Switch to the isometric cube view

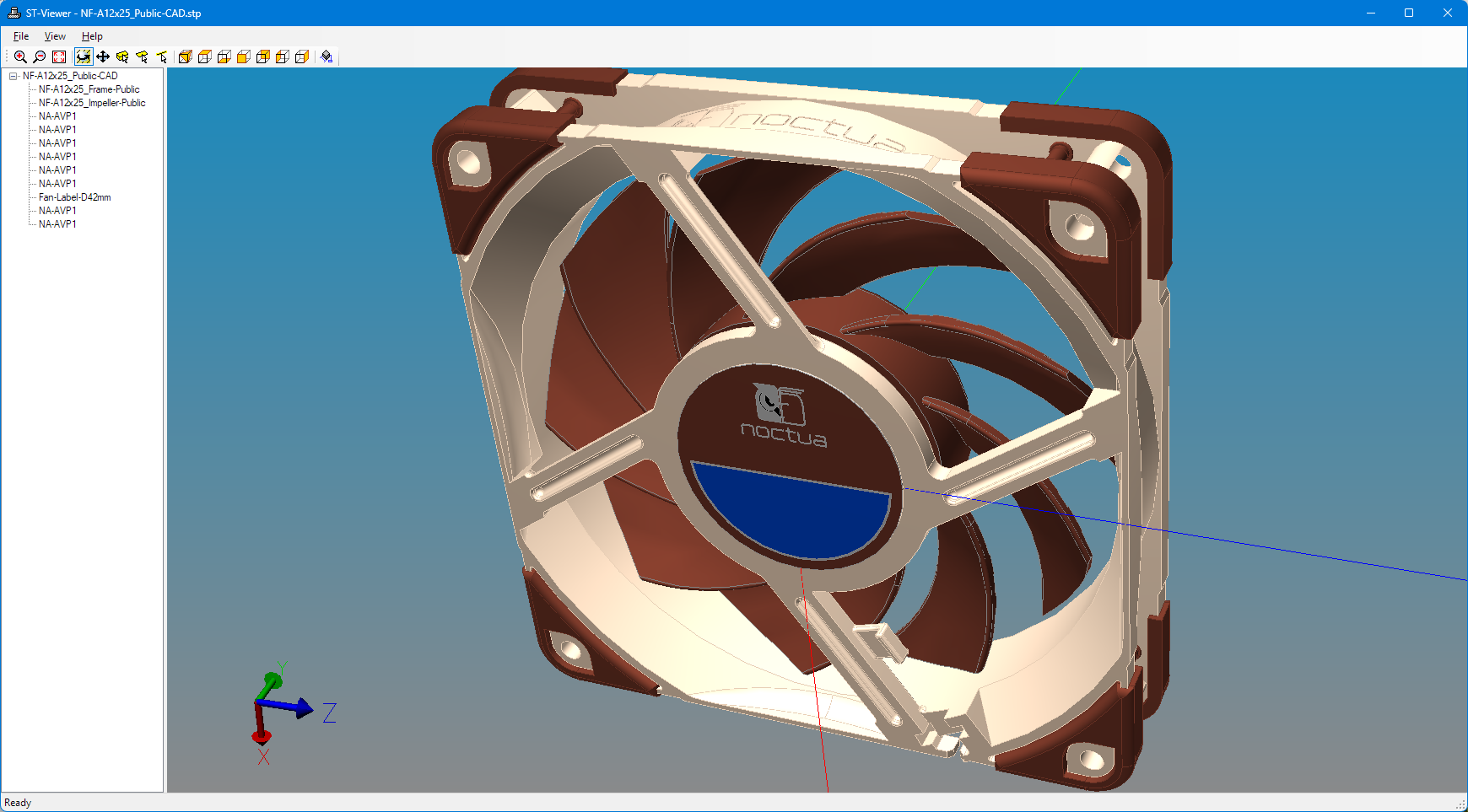coord(186,56)
